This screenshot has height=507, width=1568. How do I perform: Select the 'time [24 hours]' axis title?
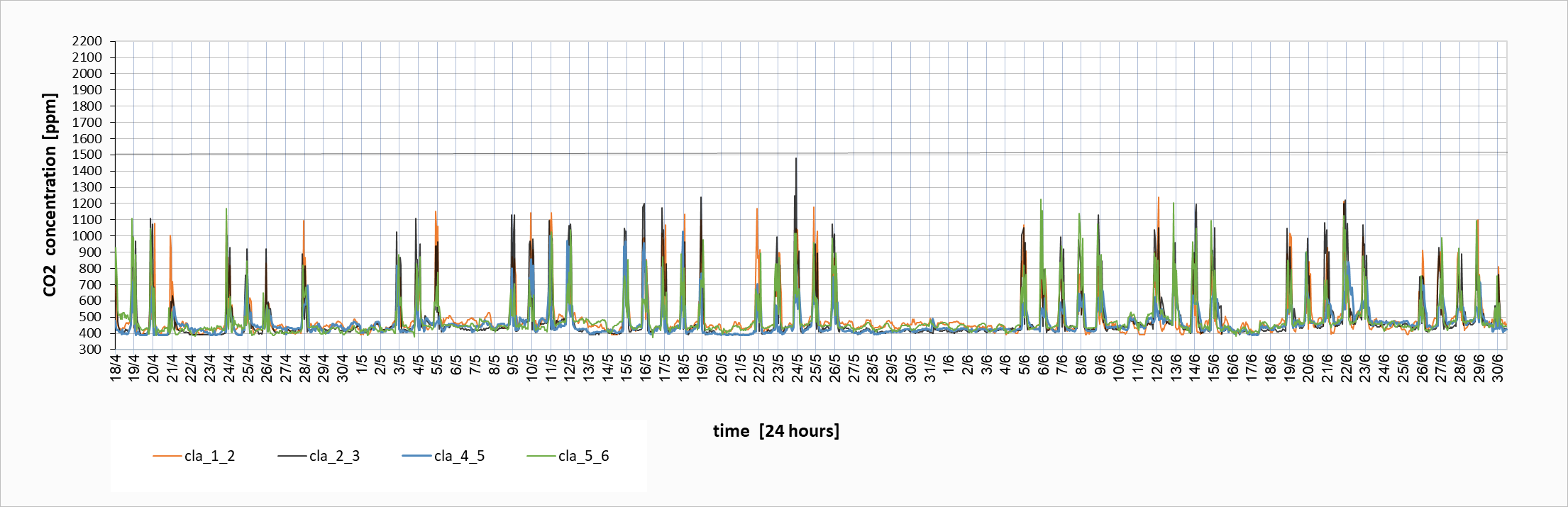point(775,430)
